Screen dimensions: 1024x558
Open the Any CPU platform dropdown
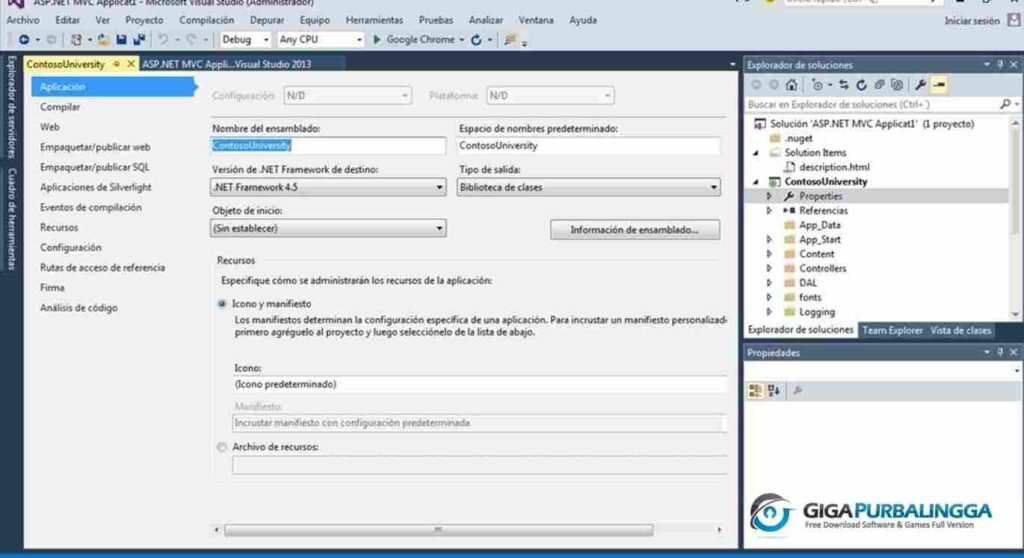click(320, 40)
